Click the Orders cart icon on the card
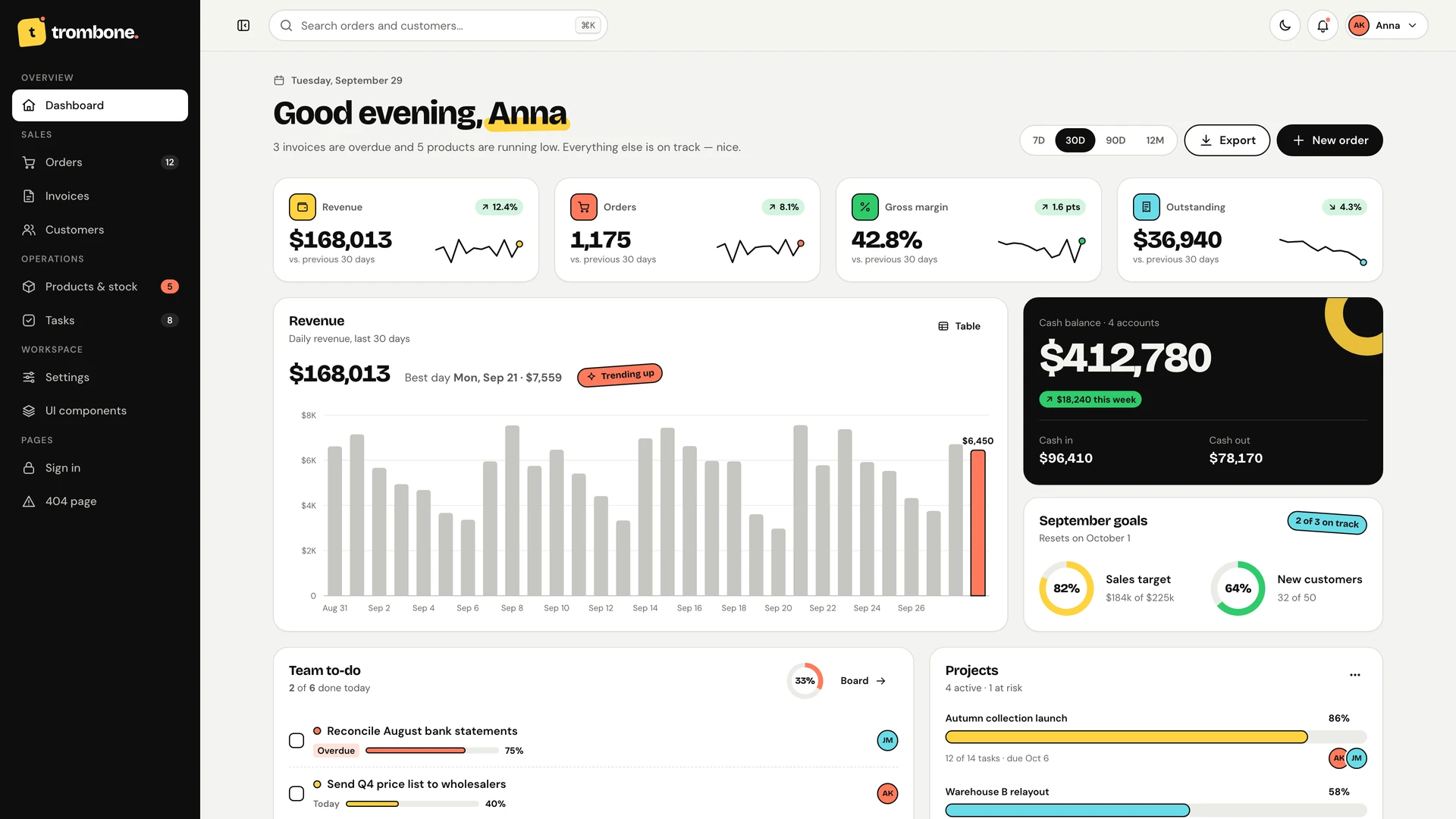 pyautogui.click(x=583, y=207)
